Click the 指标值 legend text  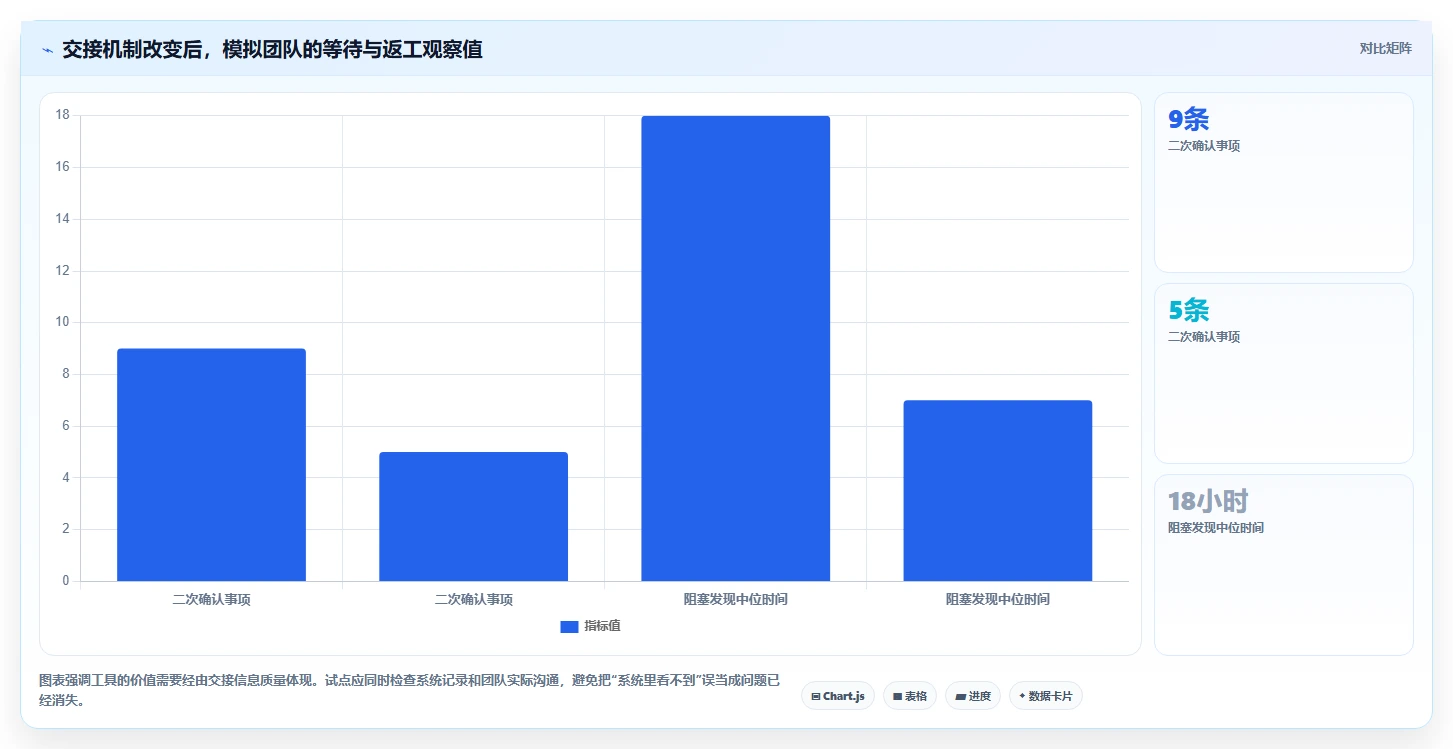click(602, 626)
